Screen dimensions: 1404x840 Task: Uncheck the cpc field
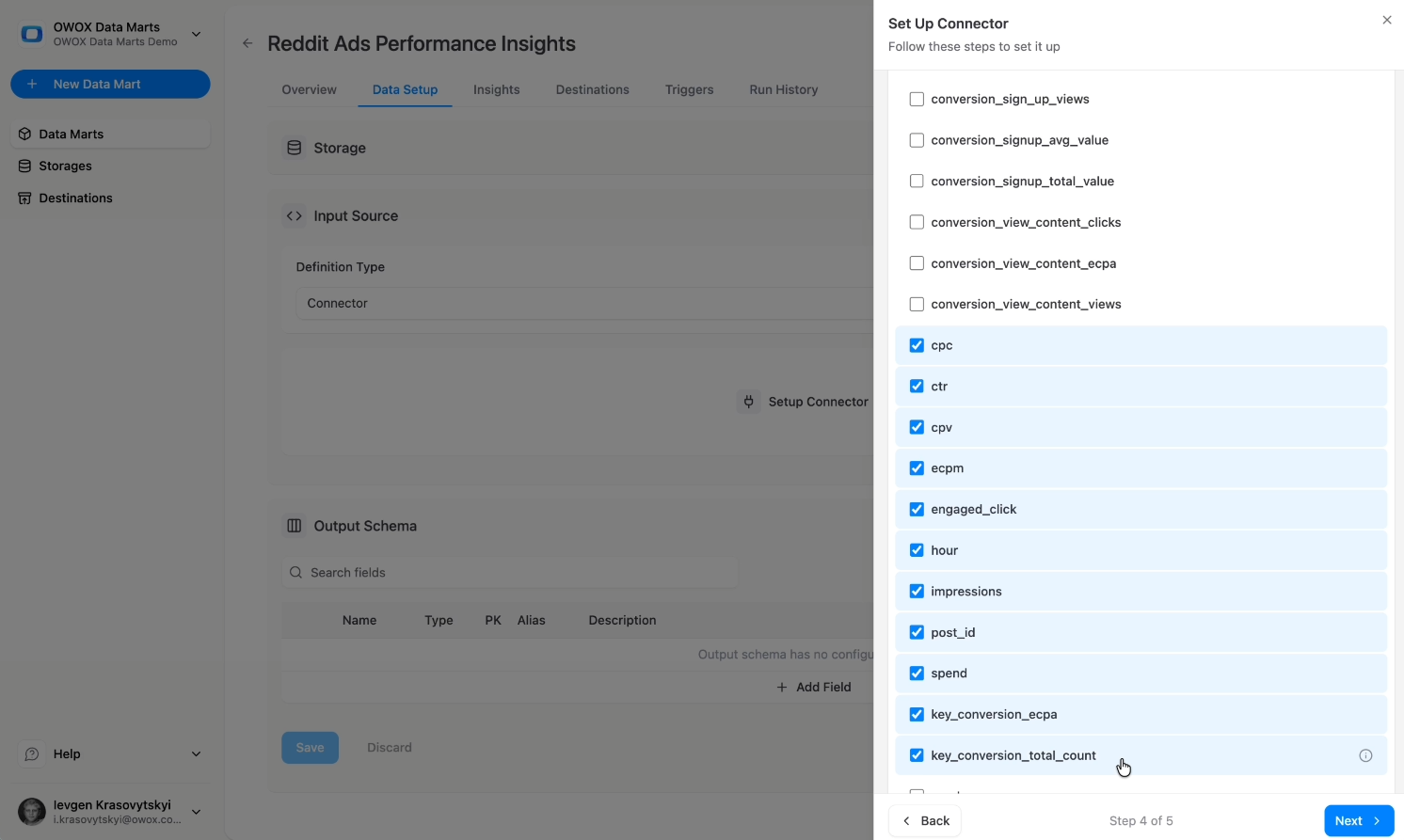click(917, 345)
